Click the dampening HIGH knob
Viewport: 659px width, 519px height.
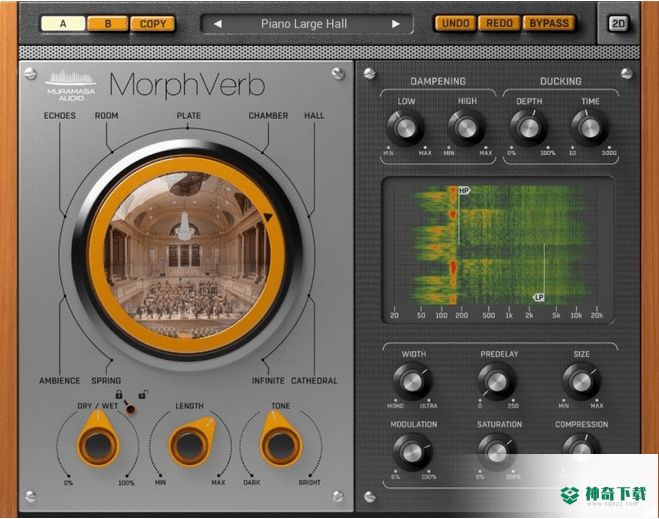[467, 128]
